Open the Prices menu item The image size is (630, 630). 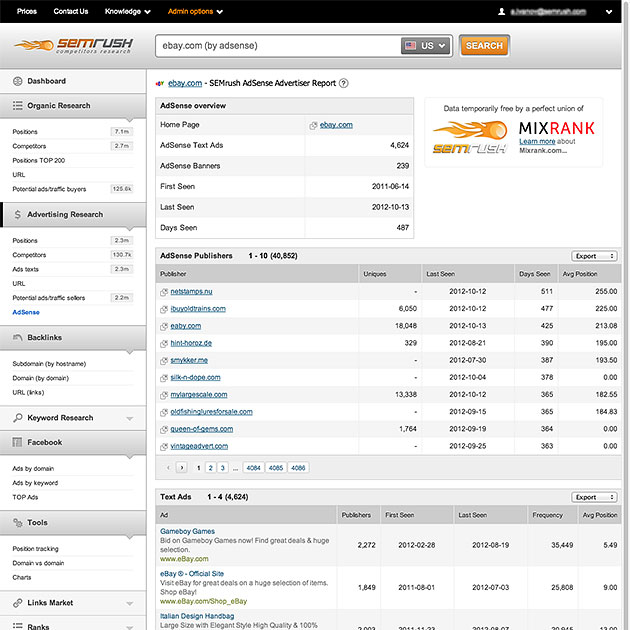click(27, 11)
